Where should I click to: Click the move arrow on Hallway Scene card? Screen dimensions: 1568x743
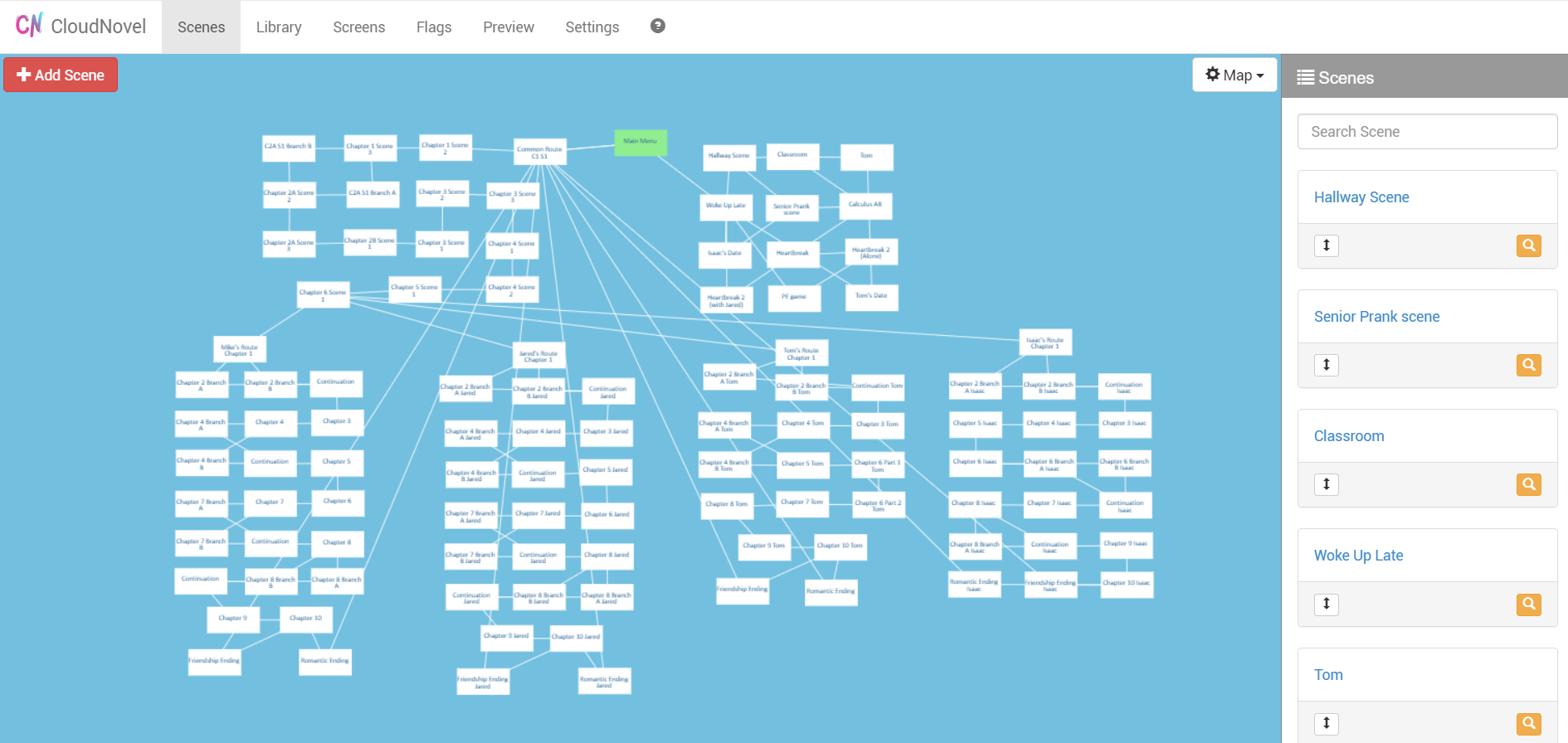click(x=1327, y=245)
